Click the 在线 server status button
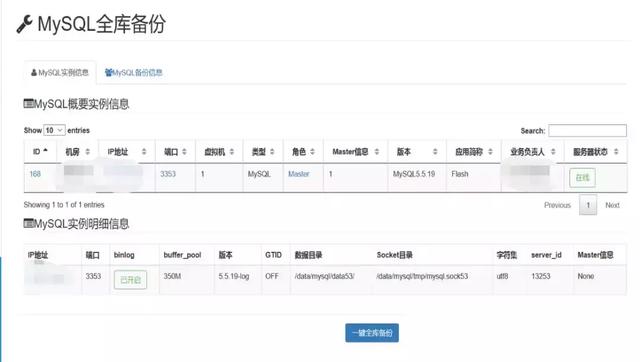The height and width of the screenshot is (362, 640). click(x=582, y=178)
